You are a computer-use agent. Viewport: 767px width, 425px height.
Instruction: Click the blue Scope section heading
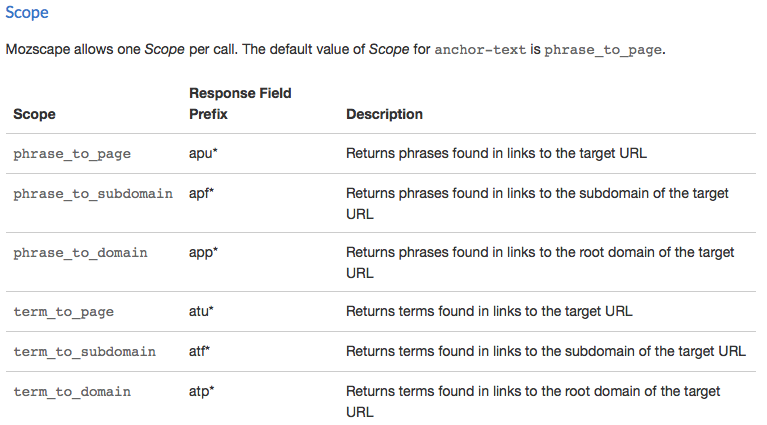[x=27, y=13]
